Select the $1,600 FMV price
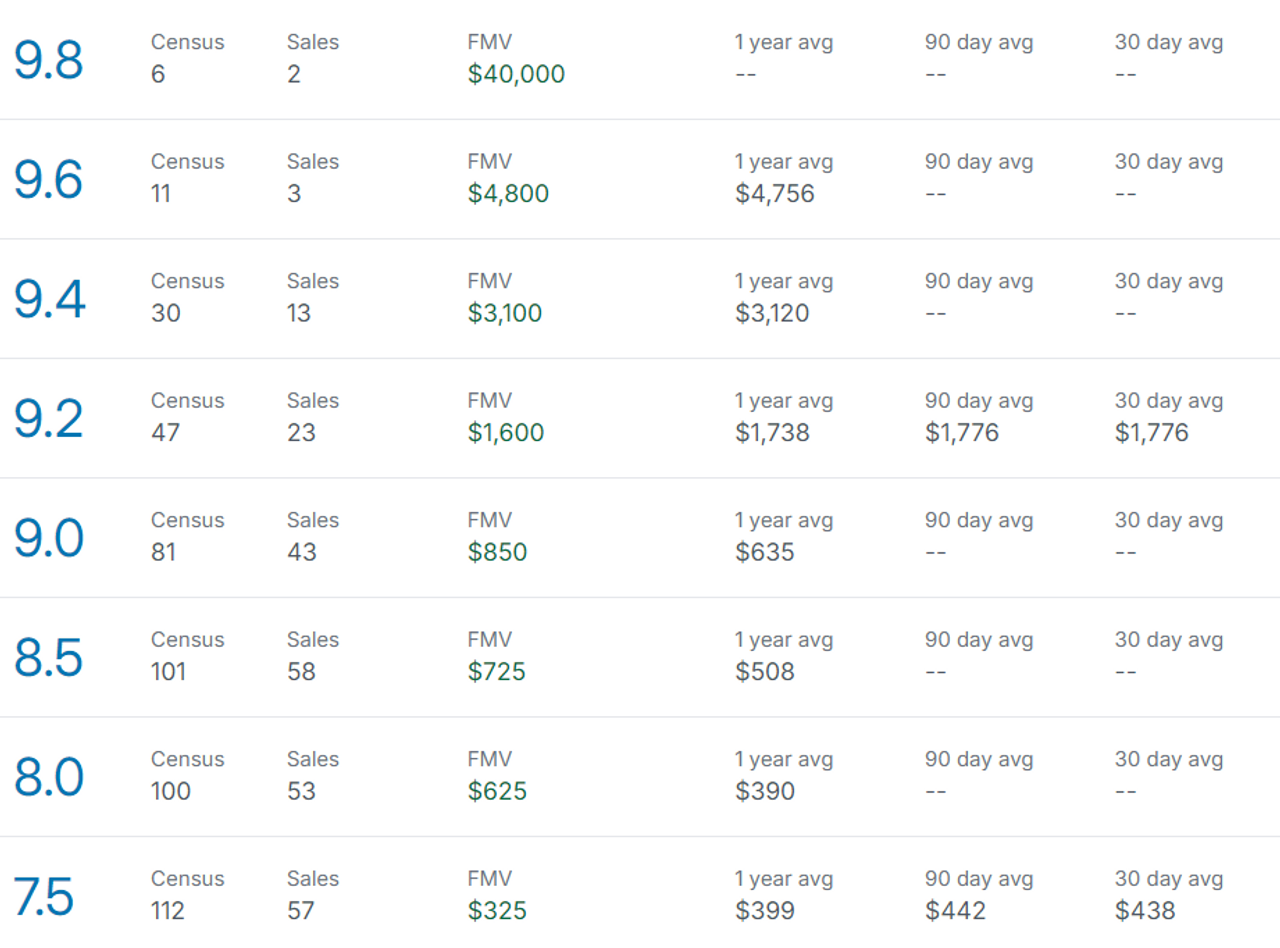This screenshot has height=948, width=1280. [506, 433]
